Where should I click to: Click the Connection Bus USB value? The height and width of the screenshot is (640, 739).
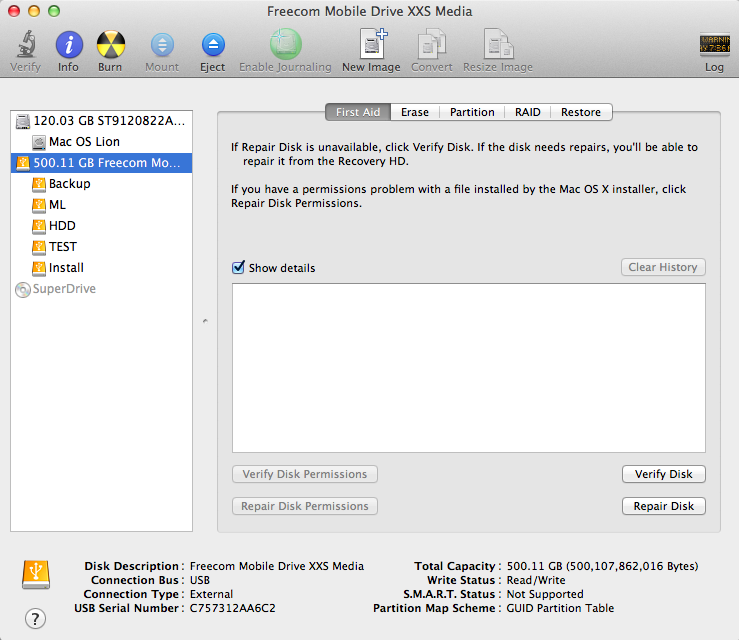(x=200, y=580)
